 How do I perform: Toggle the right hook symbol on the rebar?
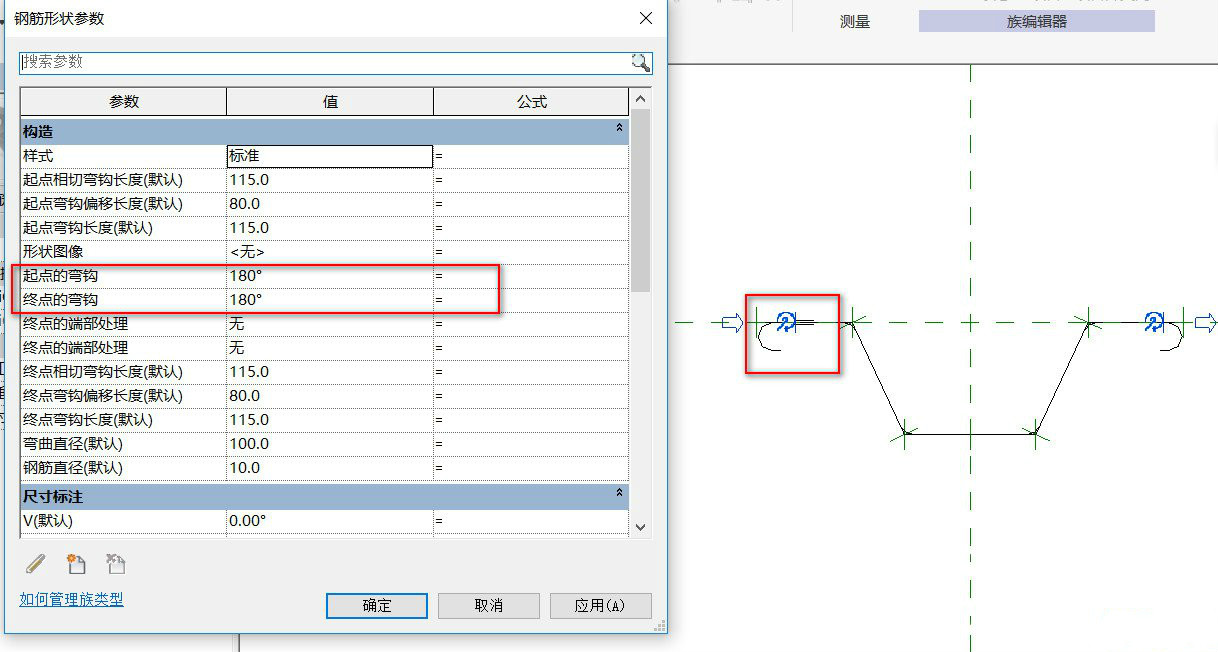click(x=1154, y=321)
